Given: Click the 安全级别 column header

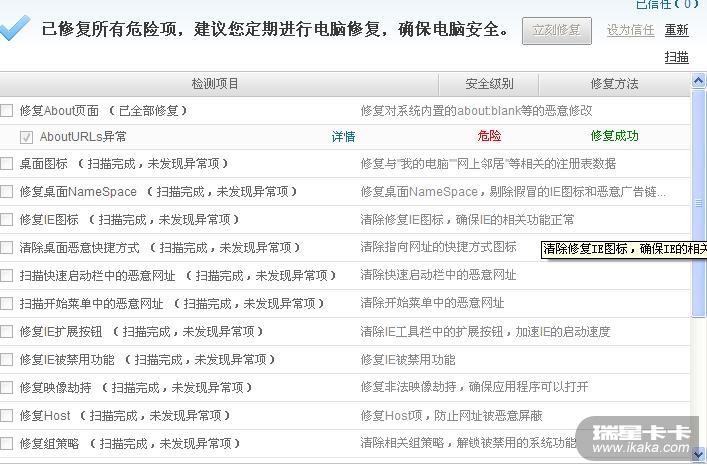Looking at the screenshot, I should pos(489,84).
